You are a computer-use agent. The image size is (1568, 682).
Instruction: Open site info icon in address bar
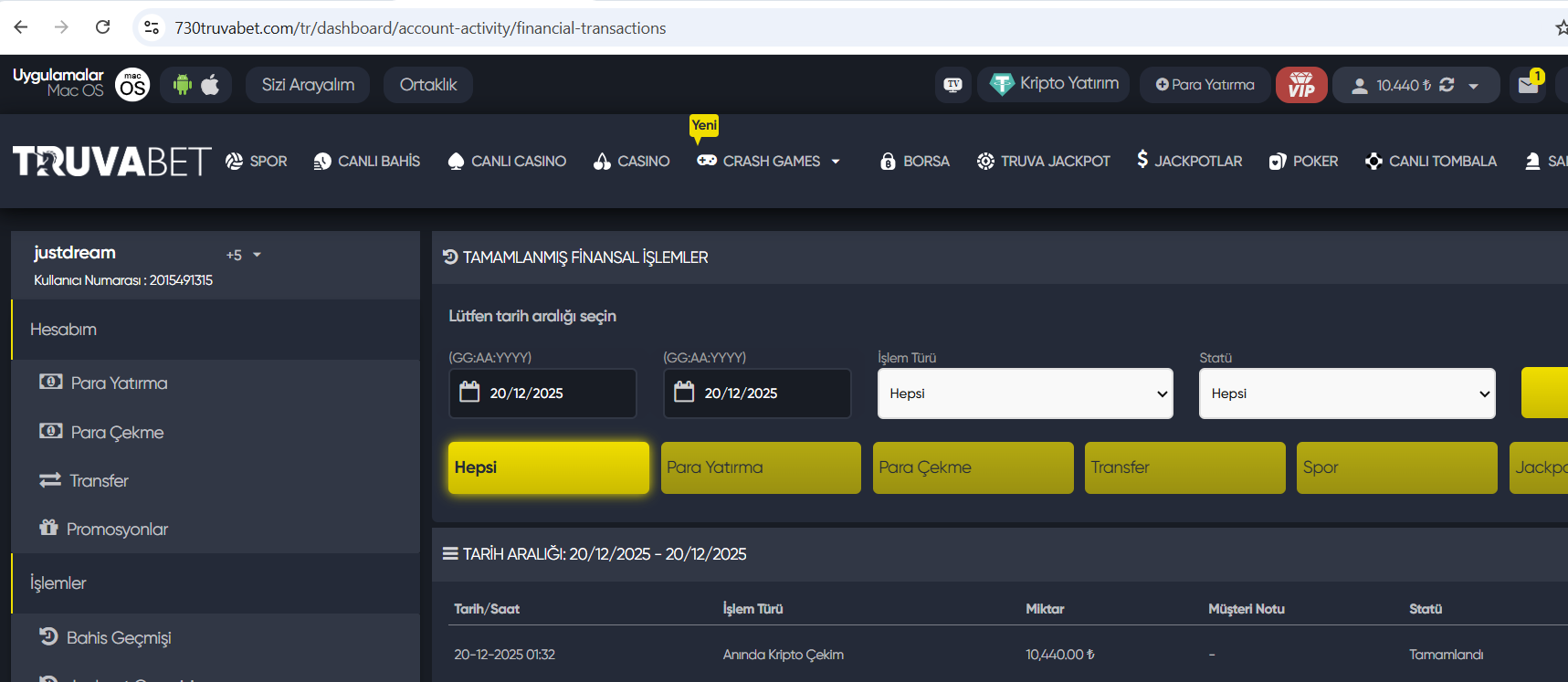[x=152, y=27]
